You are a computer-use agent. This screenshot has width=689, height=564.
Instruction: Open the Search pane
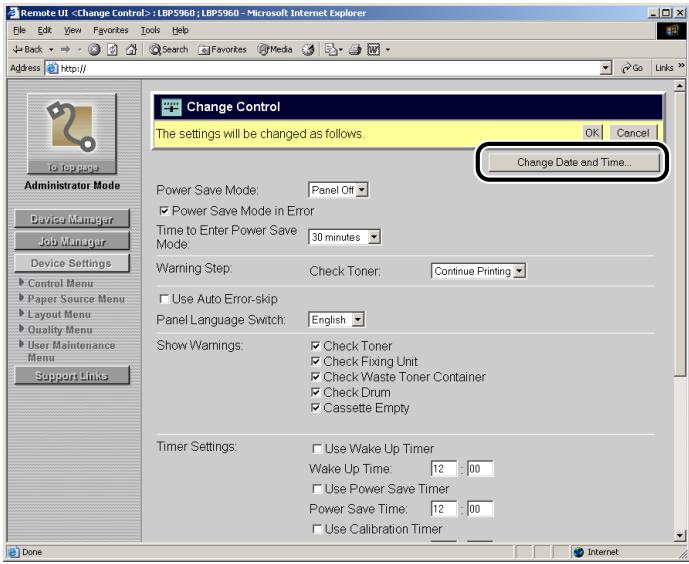169,50
